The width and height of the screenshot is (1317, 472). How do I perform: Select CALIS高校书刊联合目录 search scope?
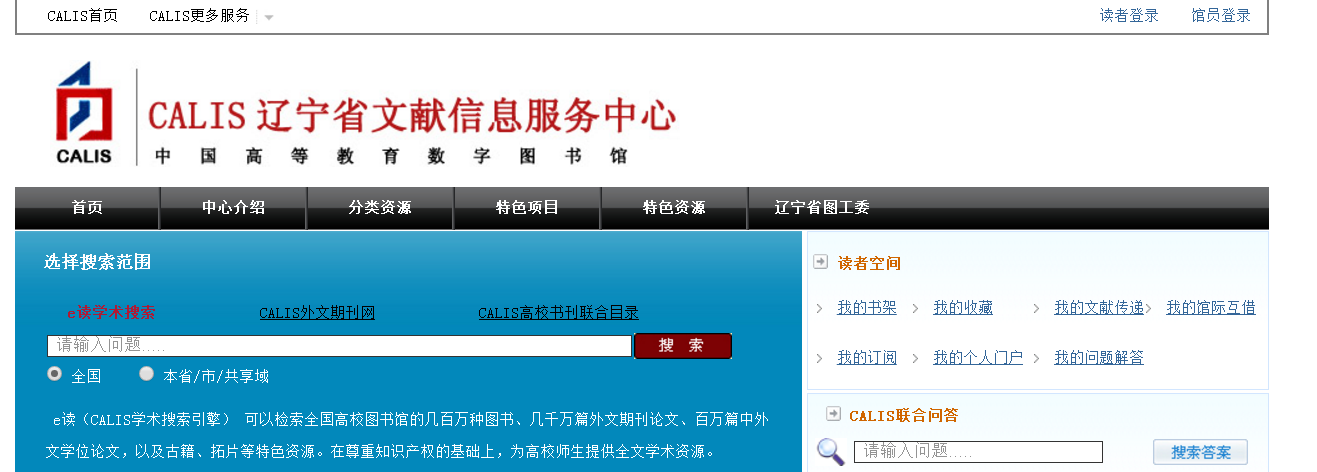pos(558,313)
